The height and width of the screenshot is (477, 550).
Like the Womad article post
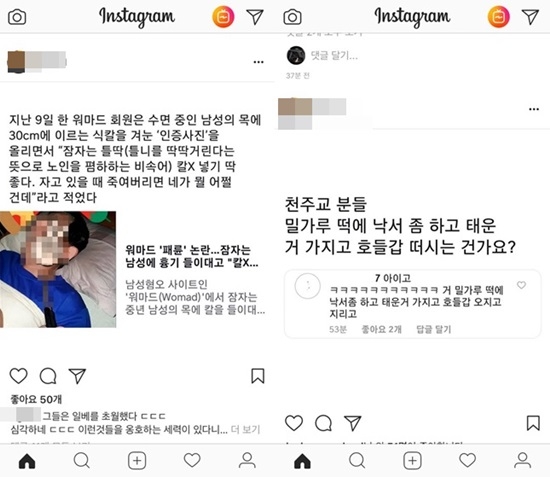click(x=18, y=376)
